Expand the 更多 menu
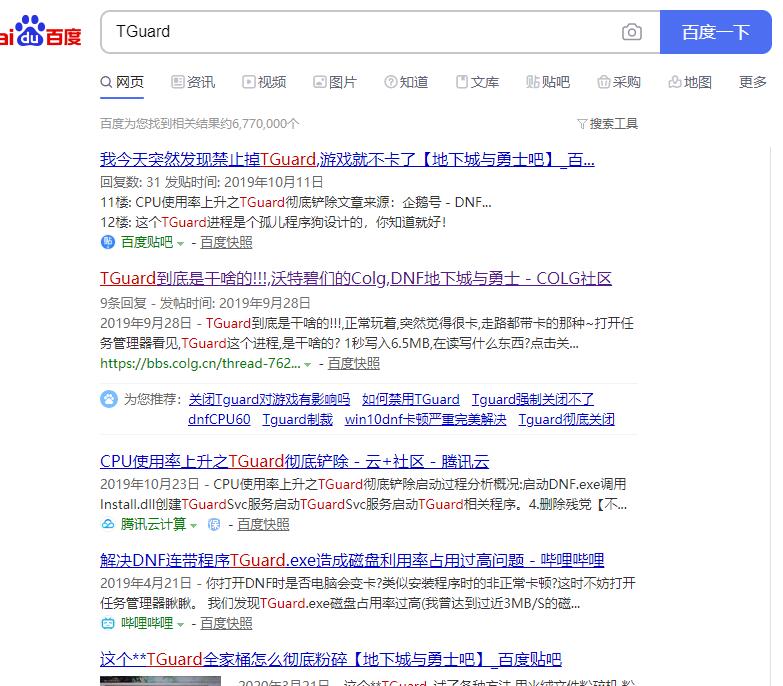Screen dimensions: 783x686 tap(753, 82)
